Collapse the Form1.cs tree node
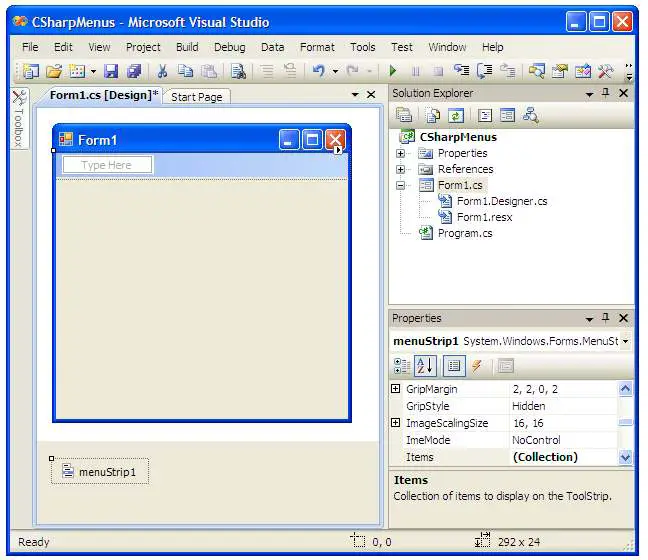 [x=401, y=185]
